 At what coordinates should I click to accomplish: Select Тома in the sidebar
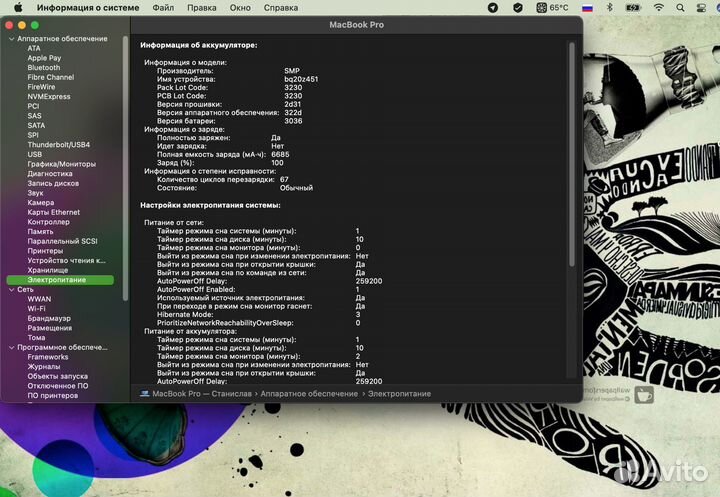click(36, 338)
